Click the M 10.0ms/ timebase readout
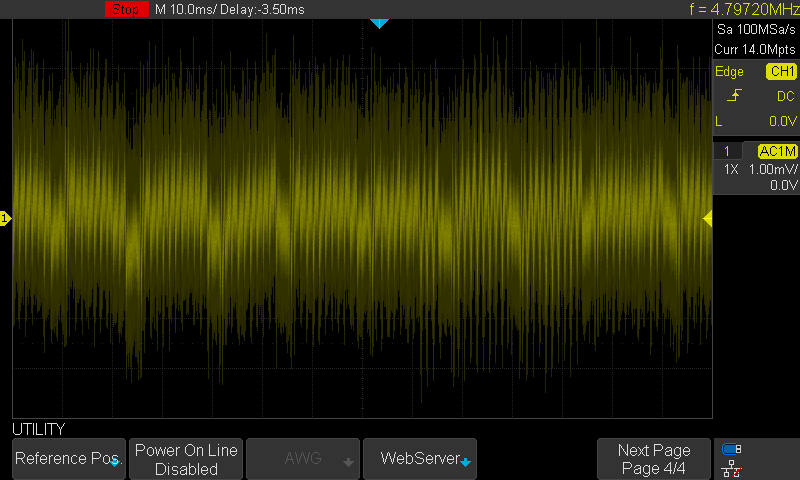This screenshot has width=800, height=480. [x=185, y=10]
